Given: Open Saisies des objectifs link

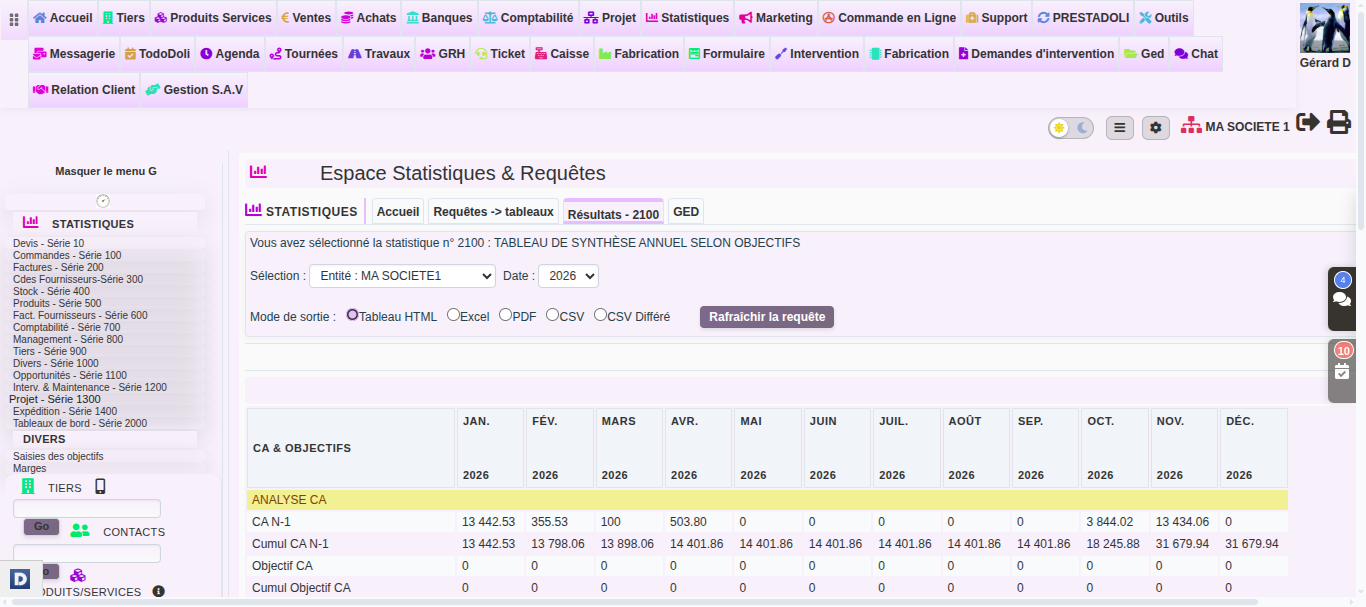Looking at the screenshot, I should (58, 456).
